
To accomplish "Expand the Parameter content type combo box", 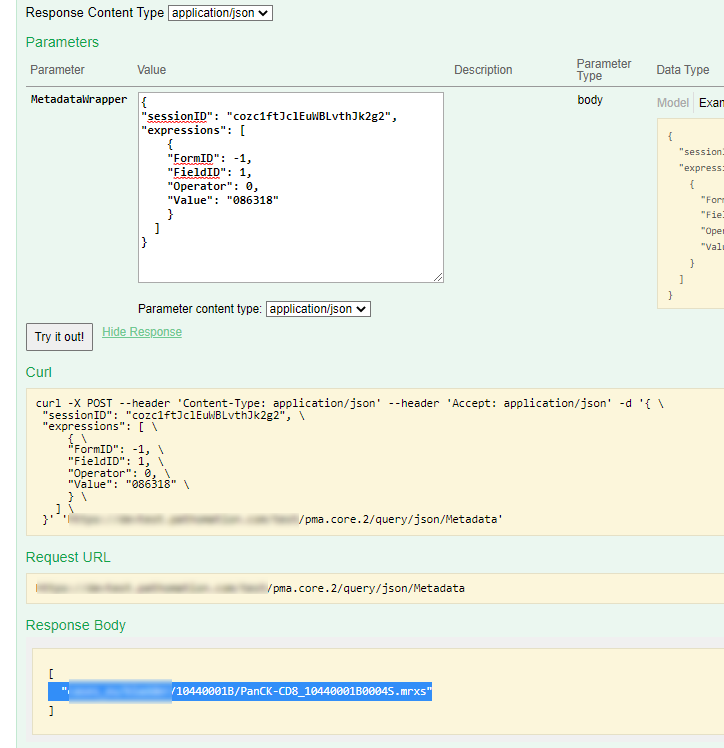I will point(318,309).
